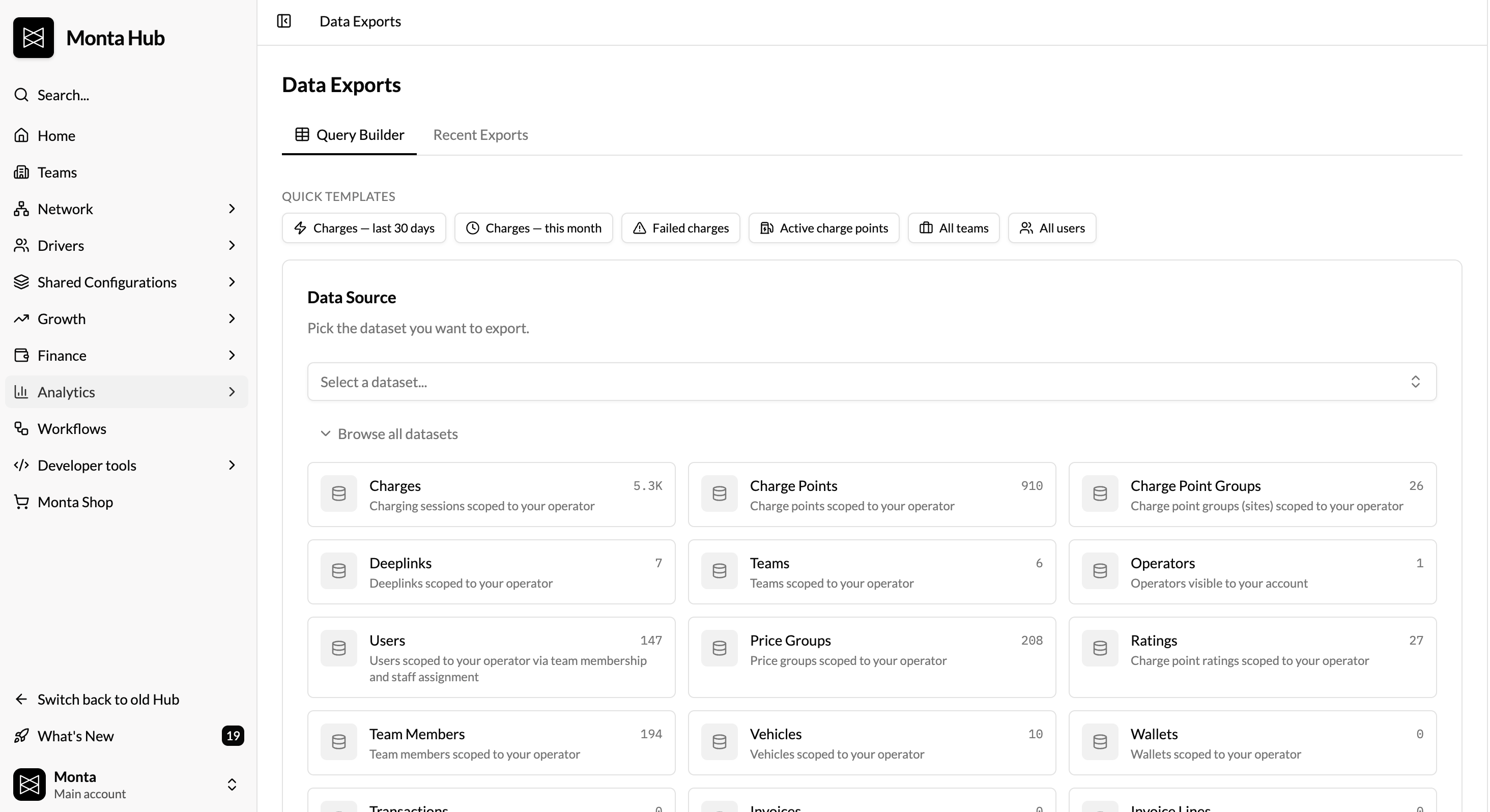Select the Team Members dataset card
1490x812 pixels.
tap(491, 743)
